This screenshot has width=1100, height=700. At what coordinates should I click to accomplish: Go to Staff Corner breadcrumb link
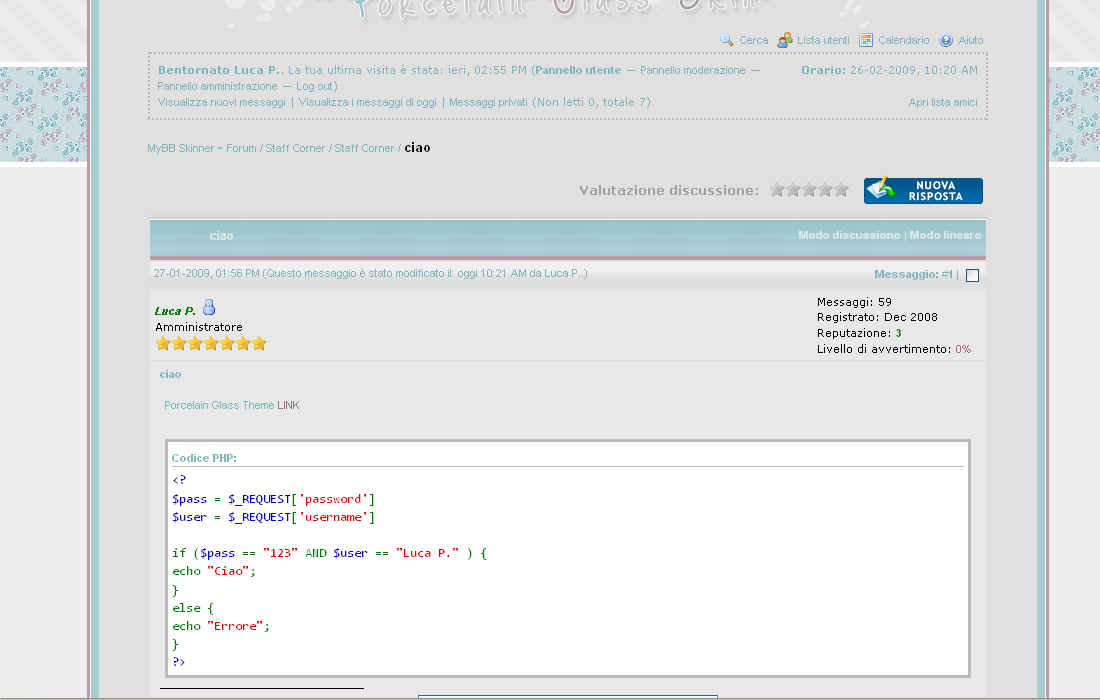295,148
